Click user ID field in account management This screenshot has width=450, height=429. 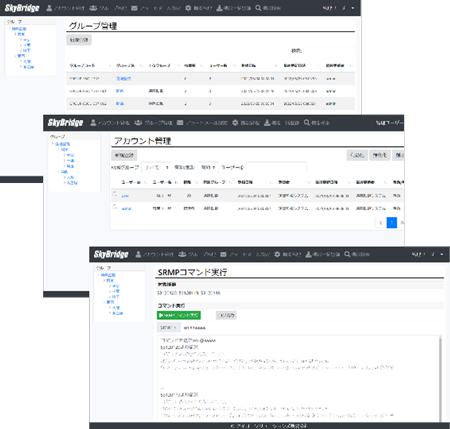(x=277, y=167)
